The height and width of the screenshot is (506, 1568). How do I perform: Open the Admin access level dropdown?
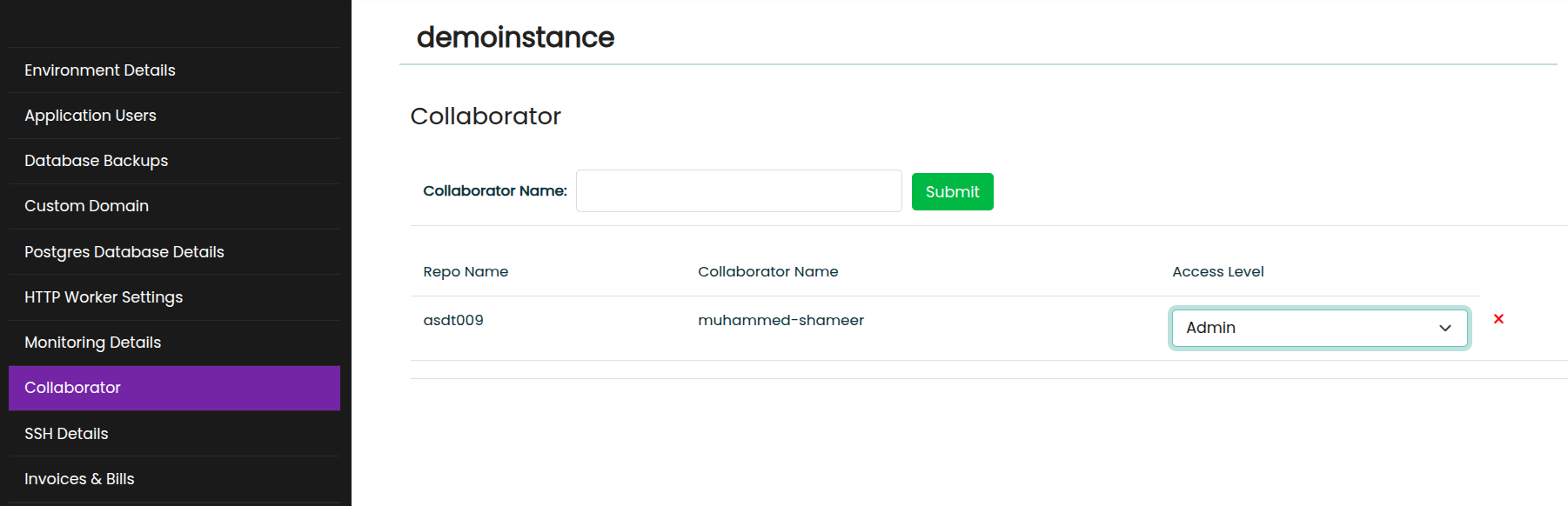pyautogui.click(x=1319, y=328)
